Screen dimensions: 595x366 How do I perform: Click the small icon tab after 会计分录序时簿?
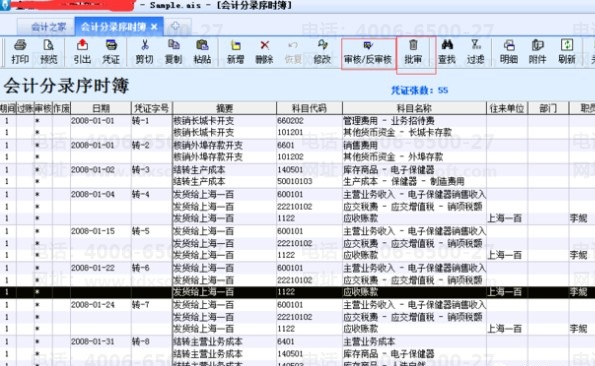(175, 26)
